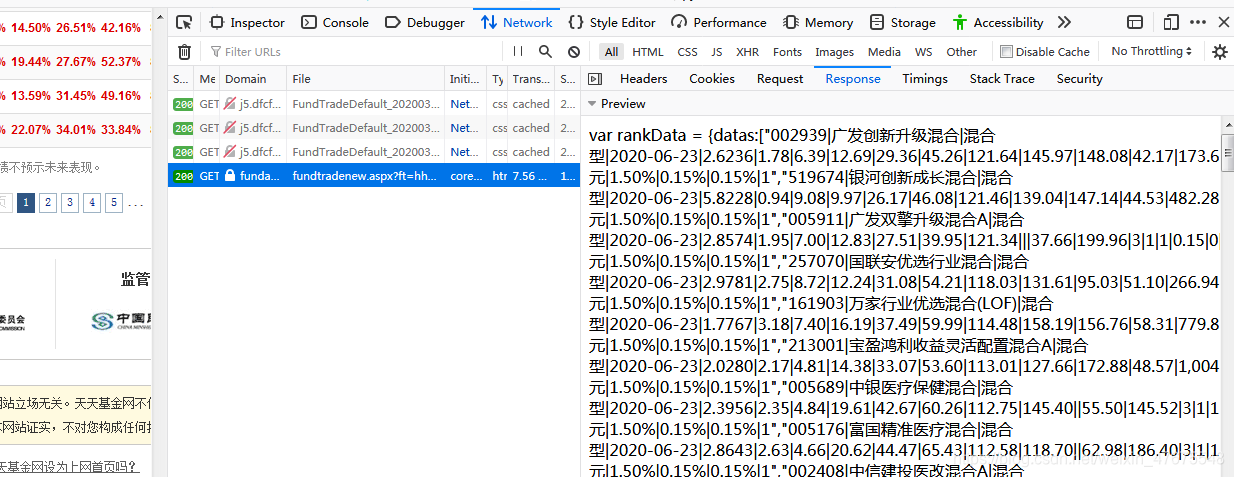Filter requests by XHR type
1234x477 pixels.
(747, 52)
